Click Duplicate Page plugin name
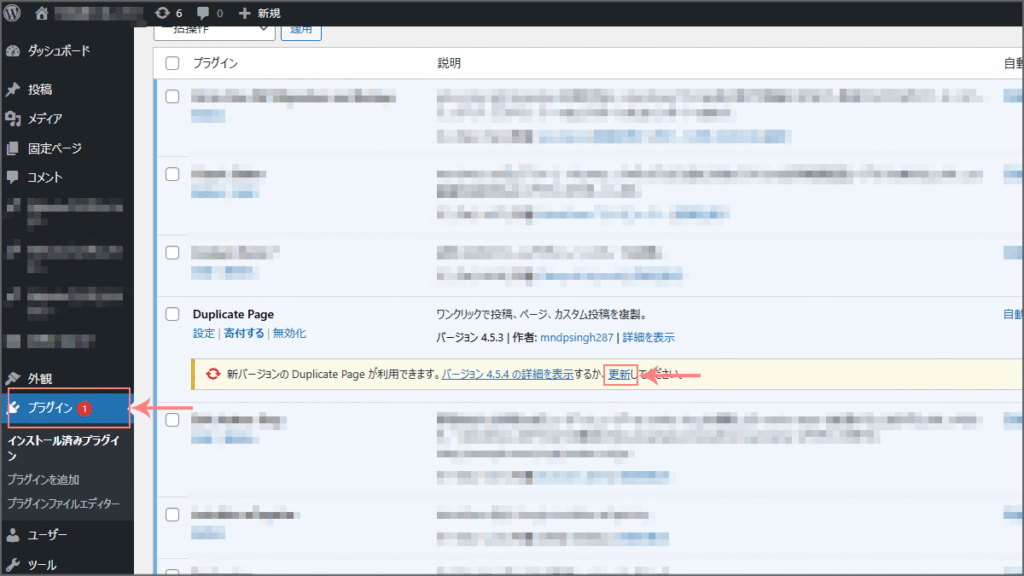This screenshot has width=1024, height=576. pyautogui.click(x=233, y=314)
